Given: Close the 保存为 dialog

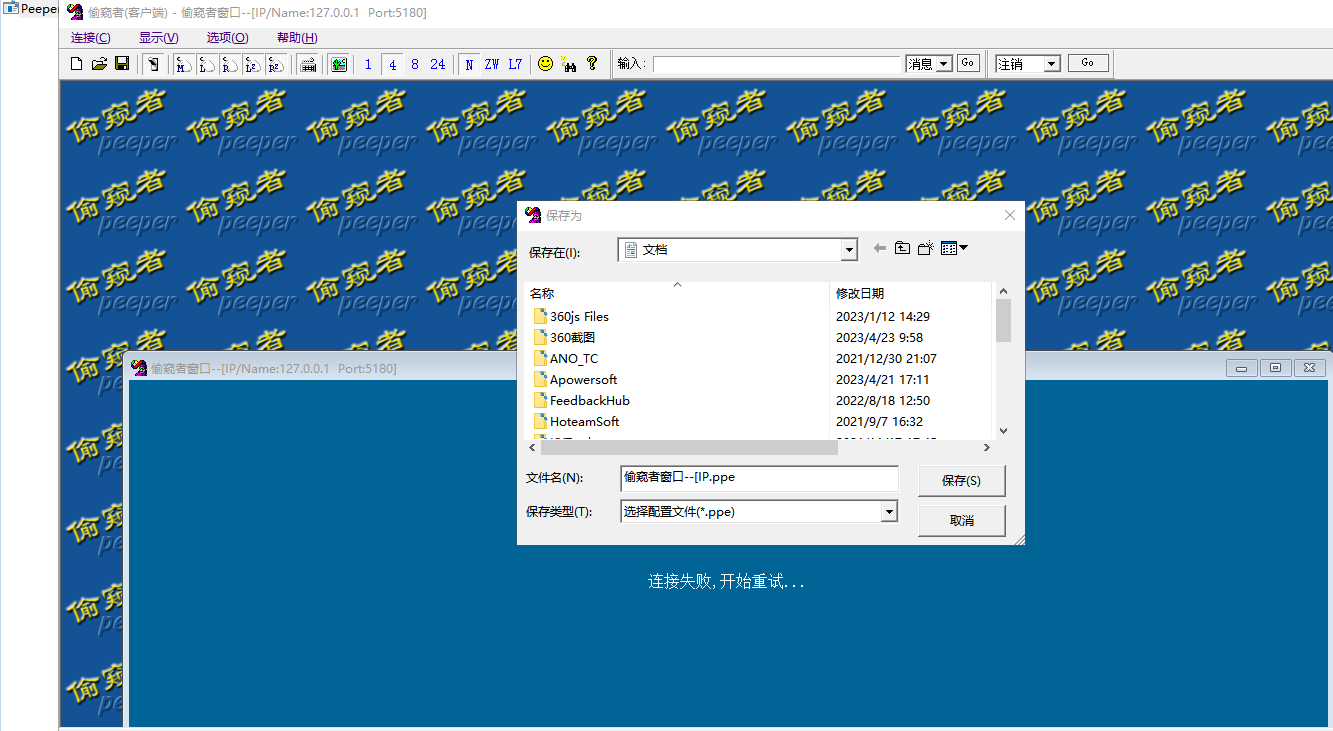Looking at the screenshot, I should 1009,215.
